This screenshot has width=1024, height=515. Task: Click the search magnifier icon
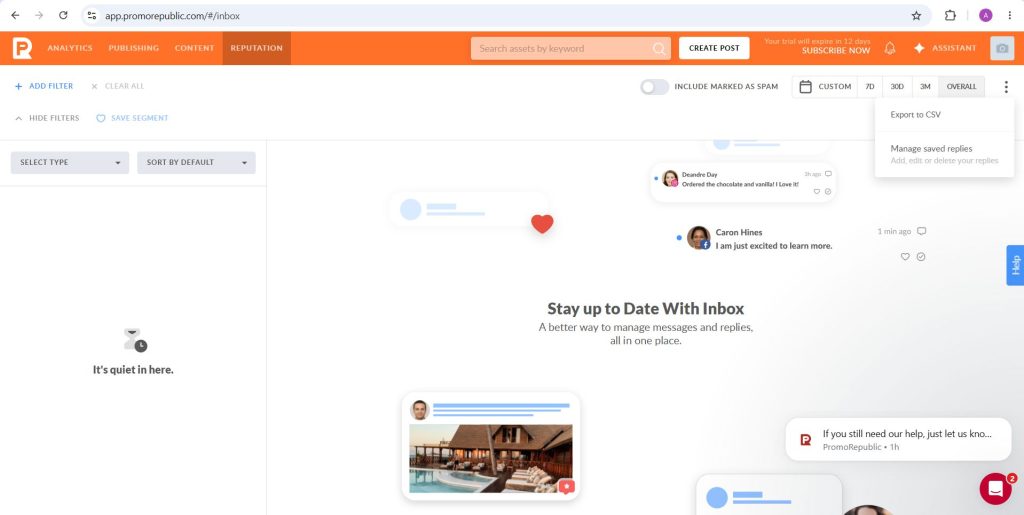point(659,48)
